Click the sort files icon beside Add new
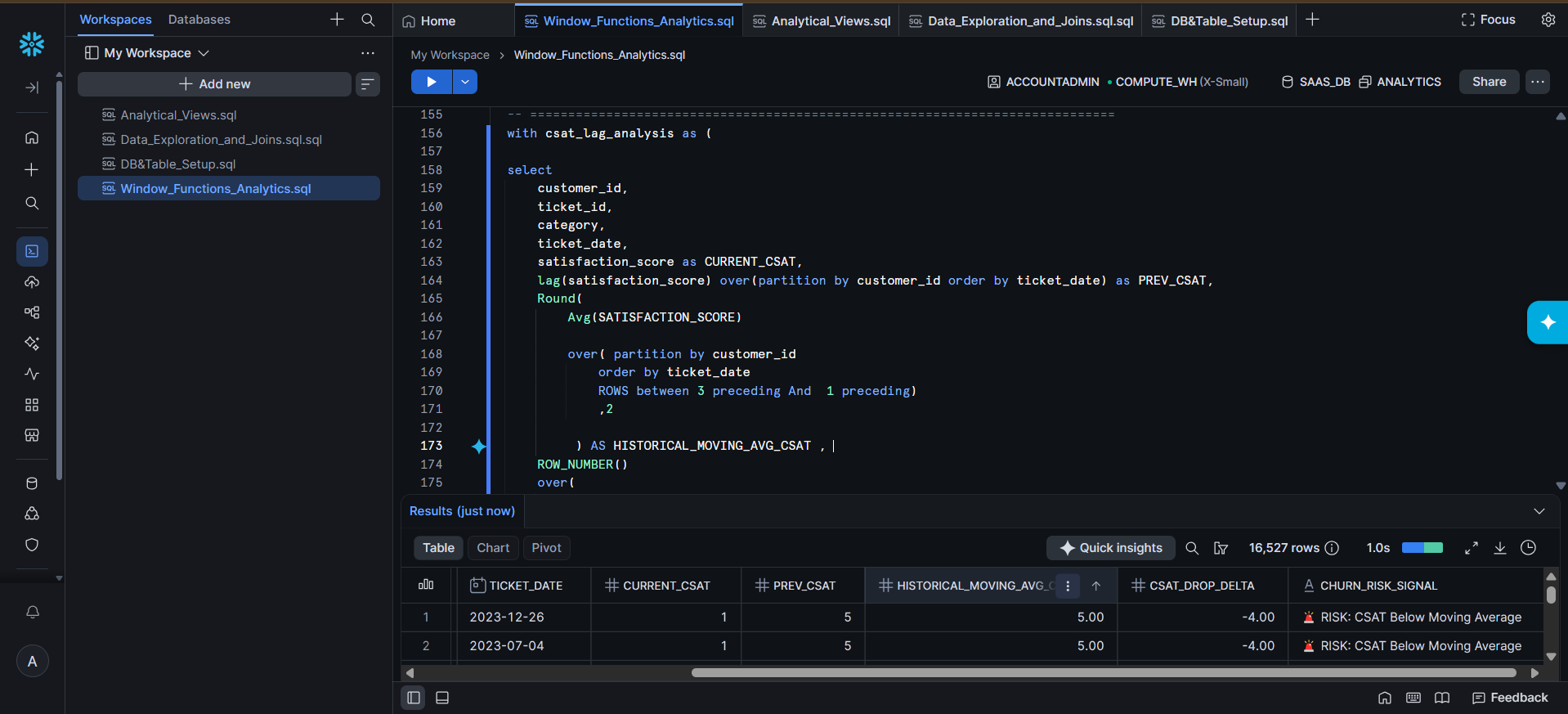Image resolution: width=1568 pixels, height=714 pixels. (368, 83)
